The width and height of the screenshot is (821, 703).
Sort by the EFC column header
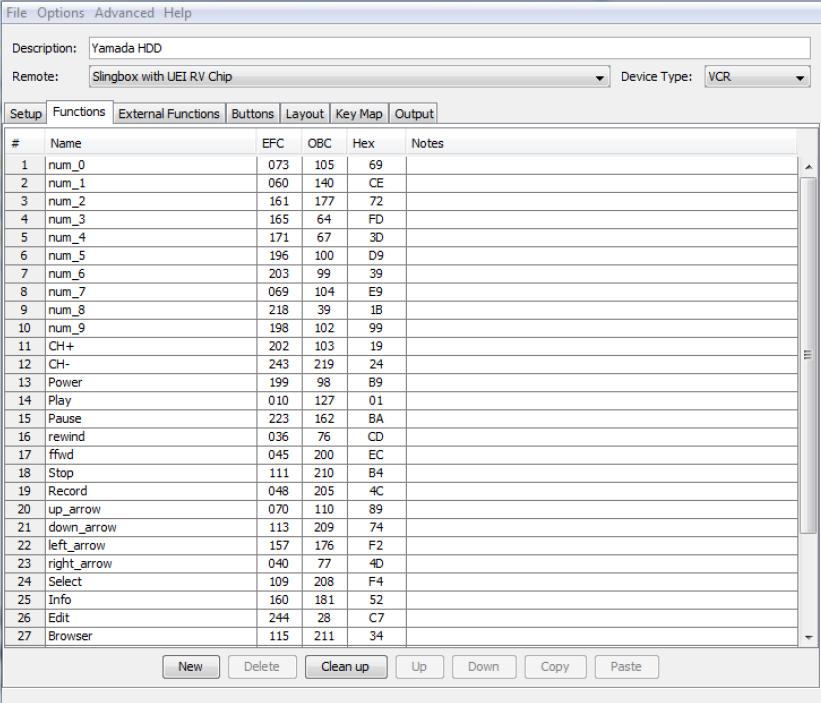point(273,143)
